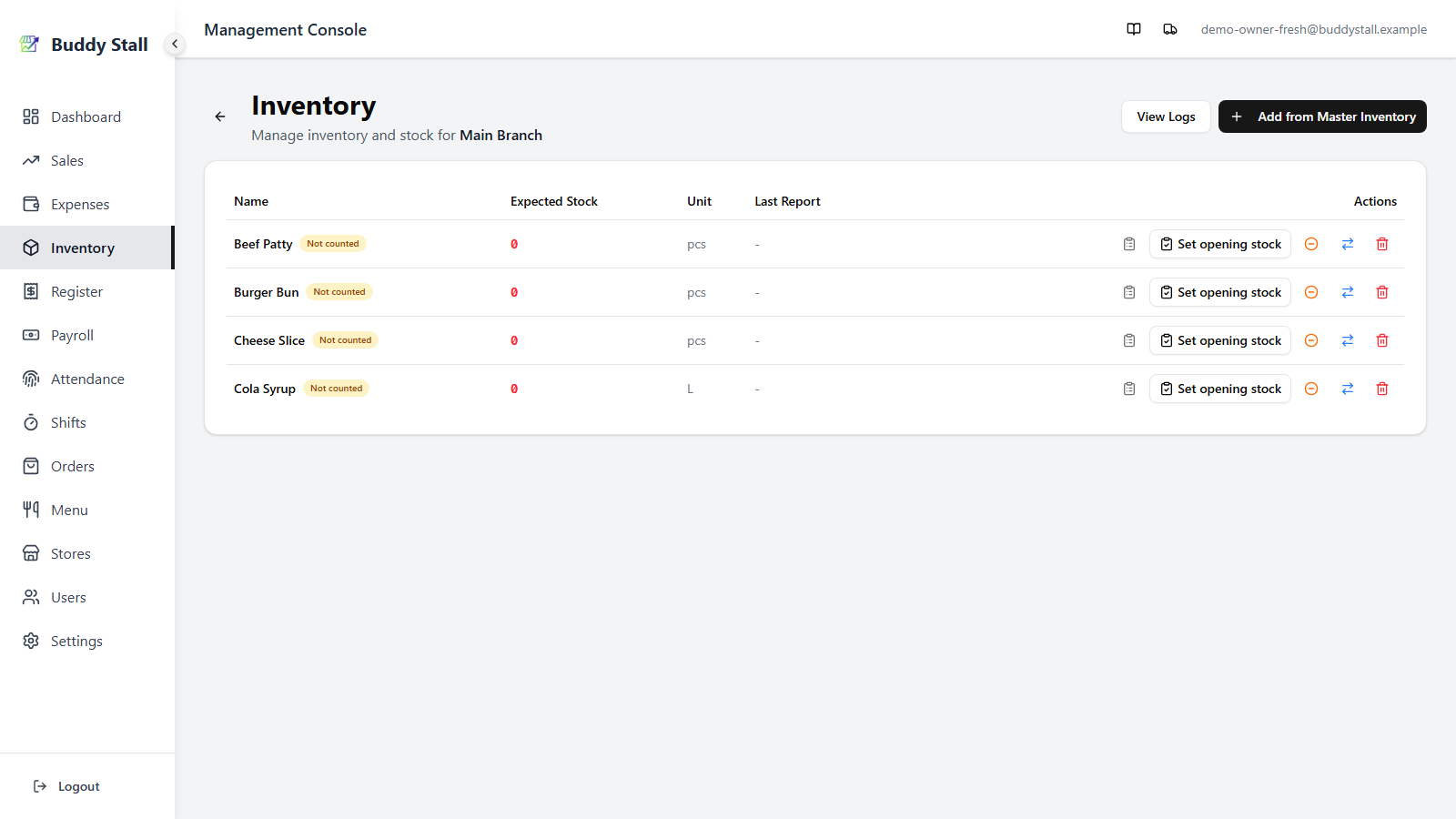Click the clipboard icon for Burger Bun
The image size is (1456, 819).
click(1129, 292)
